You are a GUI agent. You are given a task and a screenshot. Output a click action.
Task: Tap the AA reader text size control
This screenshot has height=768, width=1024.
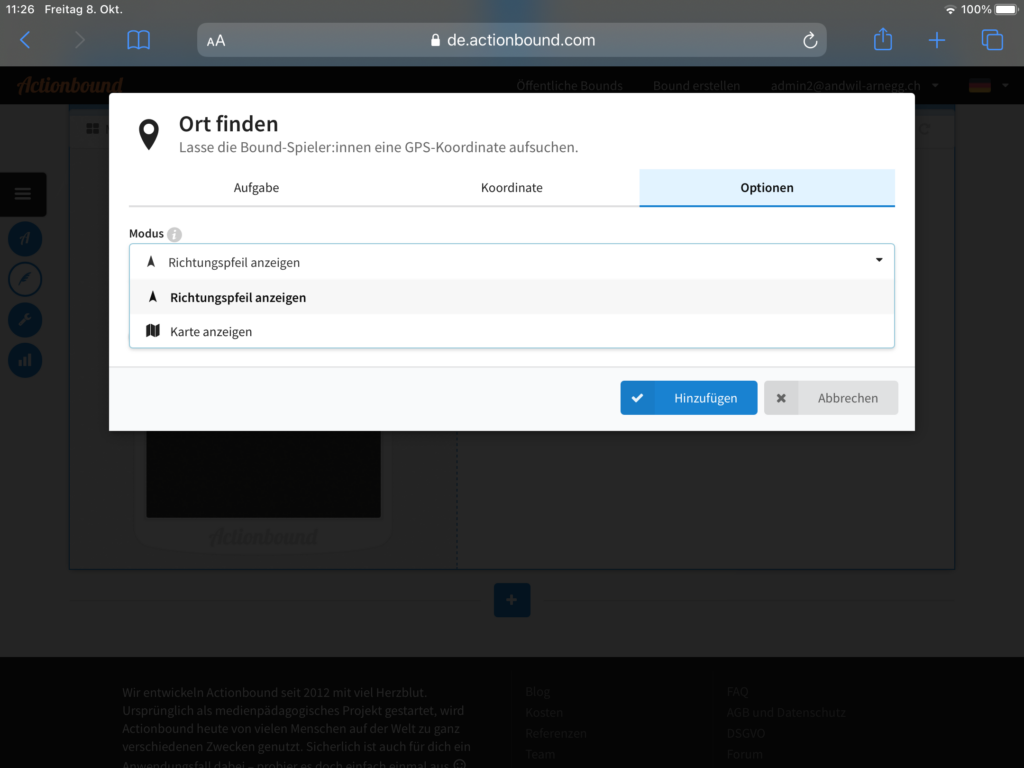coord(216,41)
